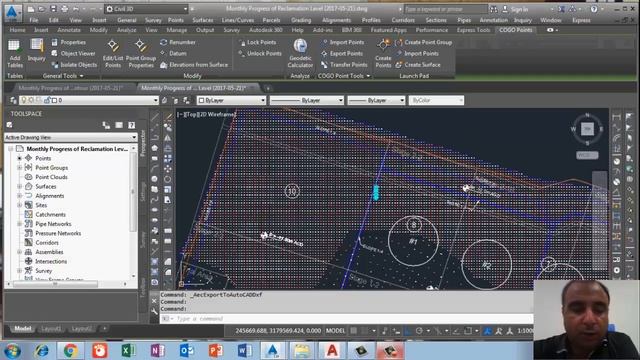Switch to the Layout1 tab
Viewport: 640px width, 360px height.
coord(51,329)
